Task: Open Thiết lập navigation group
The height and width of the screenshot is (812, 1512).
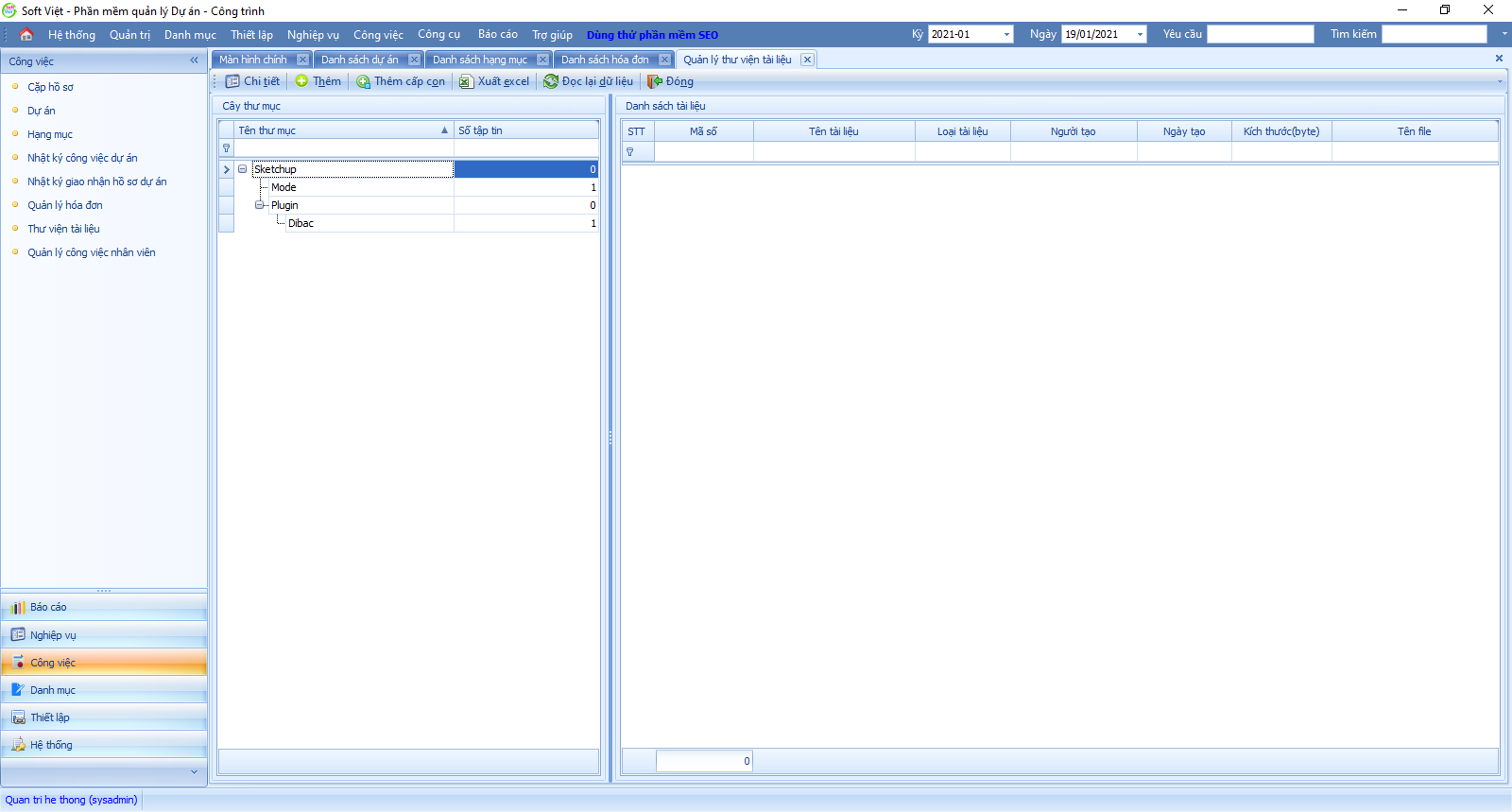Action: (x=104, y=717)
